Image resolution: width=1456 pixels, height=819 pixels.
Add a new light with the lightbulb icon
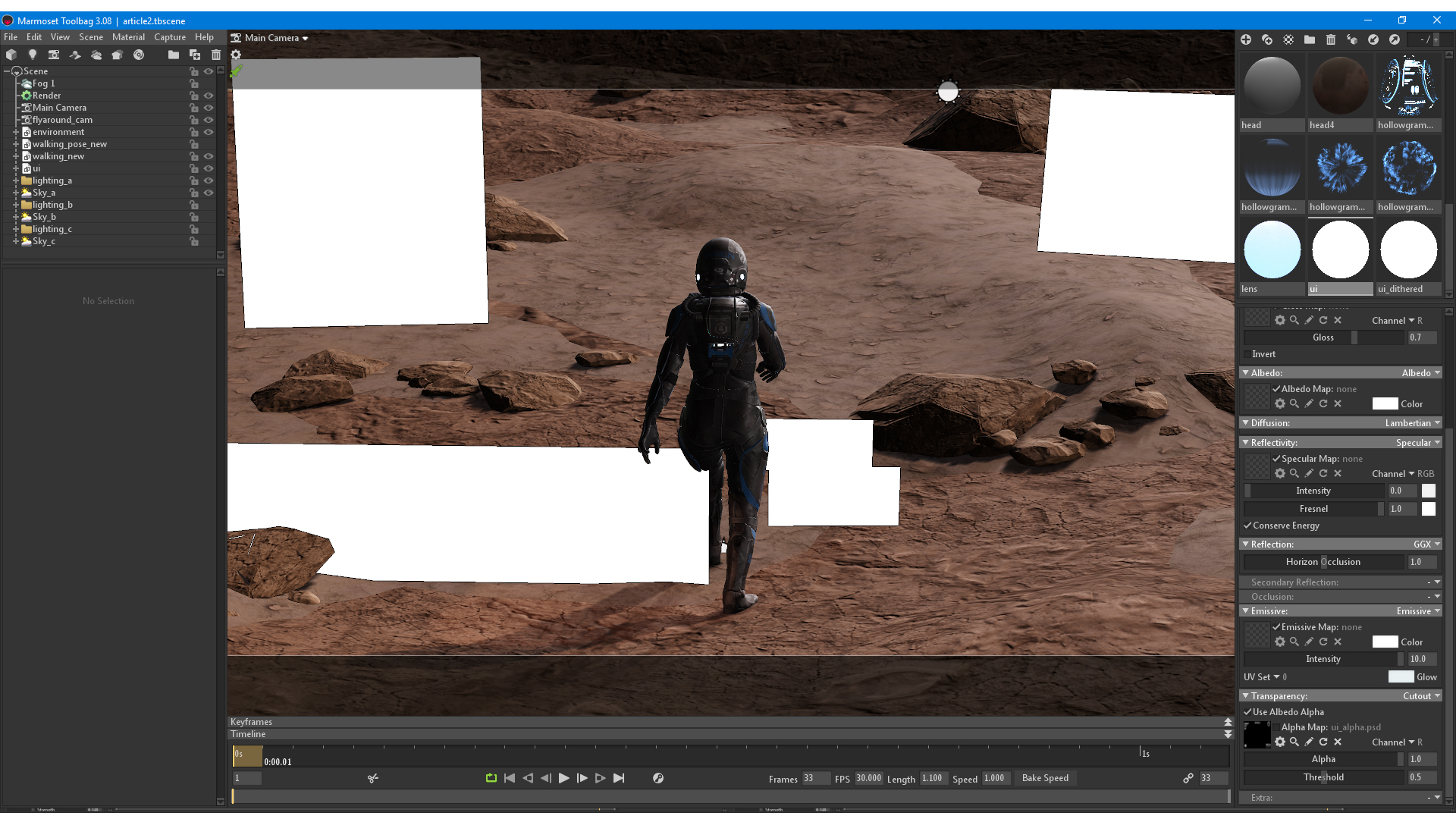tap(33, 55)
